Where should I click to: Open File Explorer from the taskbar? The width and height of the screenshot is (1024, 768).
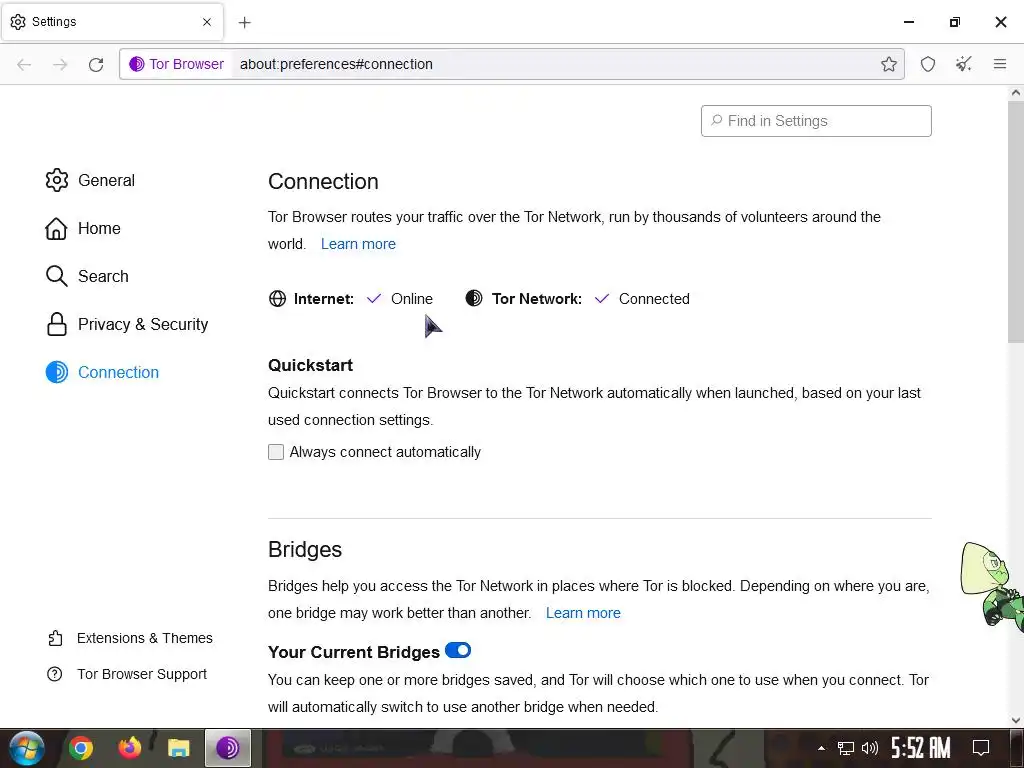178,748
